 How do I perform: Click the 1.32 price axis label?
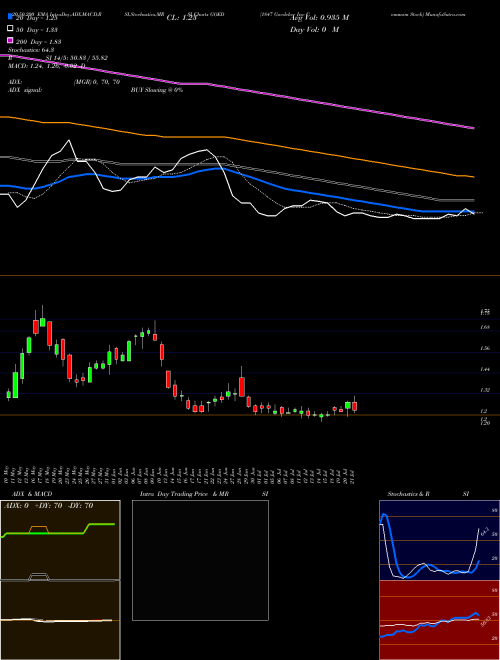point(484,390)
